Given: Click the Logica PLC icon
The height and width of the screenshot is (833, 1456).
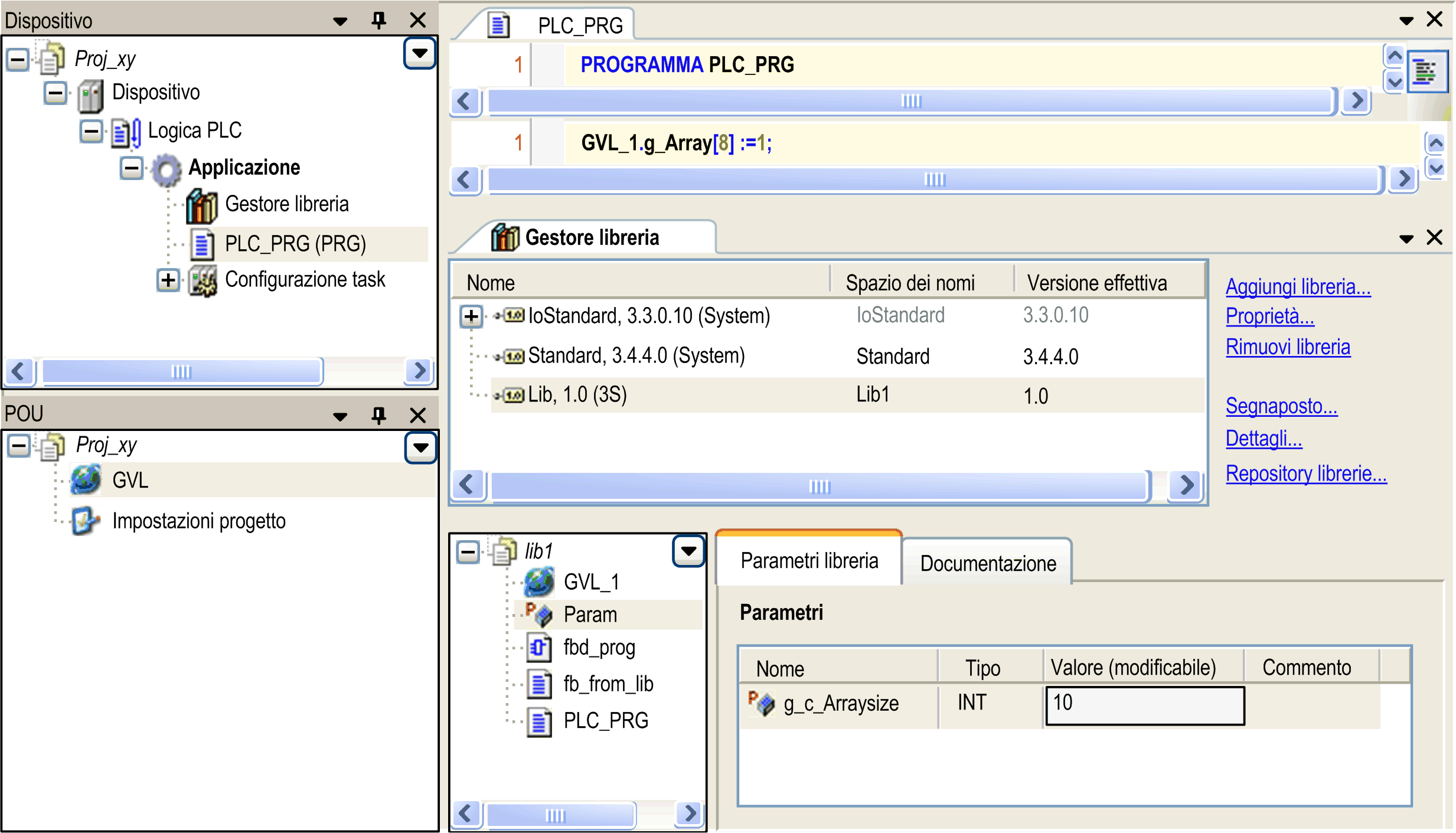Looking at the screenshot, I should pos(126,132).
